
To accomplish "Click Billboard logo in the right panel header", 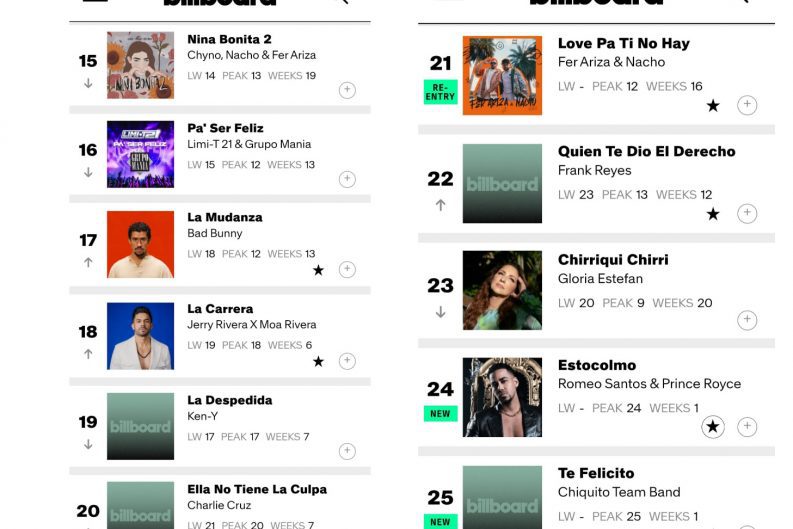I will pos(596,3).
